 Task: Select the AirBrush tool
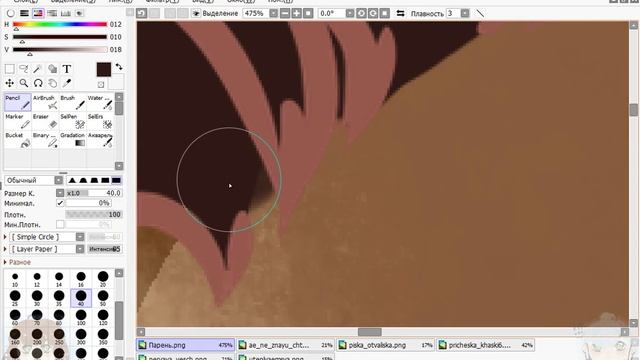click(45, 102)
